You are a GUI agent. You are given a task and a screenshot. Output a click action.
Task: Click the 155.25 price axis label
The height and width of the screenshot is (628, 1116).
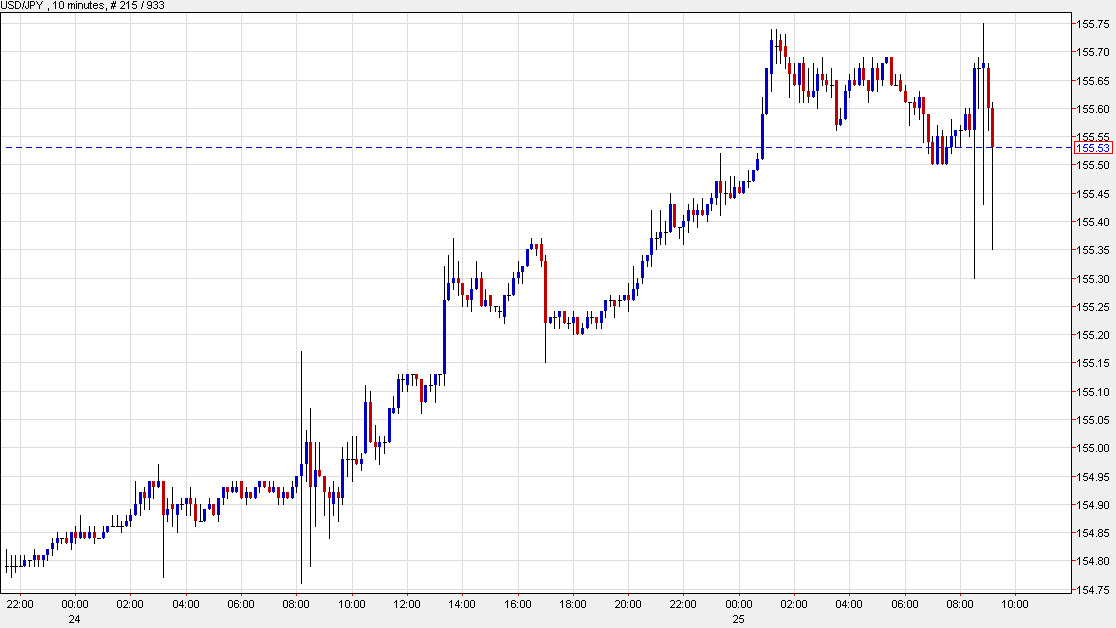[x=1093, y=307]
